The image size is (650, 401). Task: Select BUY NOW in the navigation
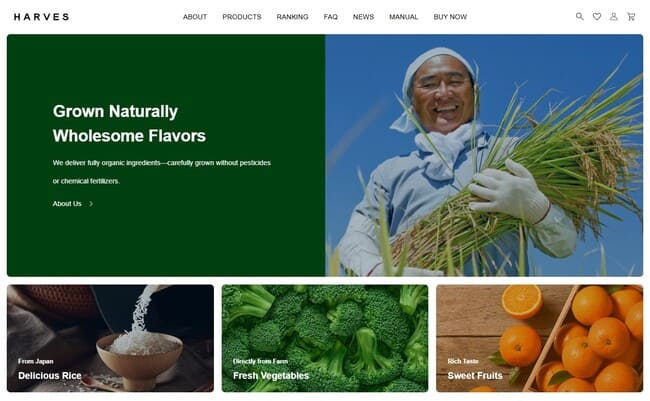tap(450, 17)
